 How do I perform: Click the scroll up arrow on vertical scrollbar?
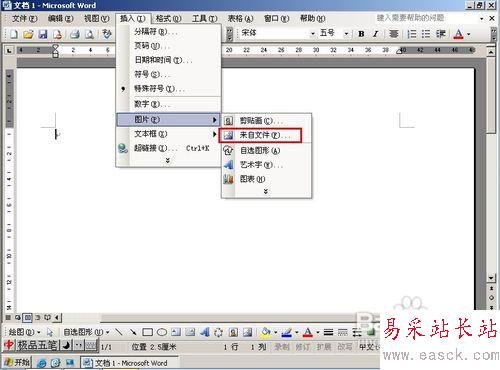coord(491,52)
